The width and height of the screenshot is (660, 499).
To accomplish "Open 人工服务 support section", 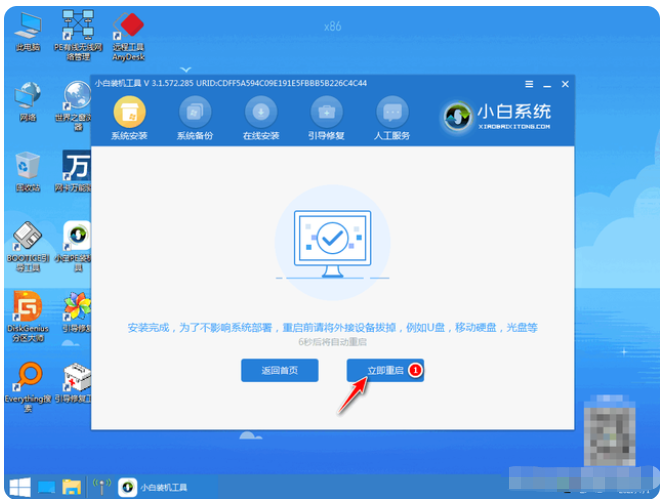I will [392, 111].
